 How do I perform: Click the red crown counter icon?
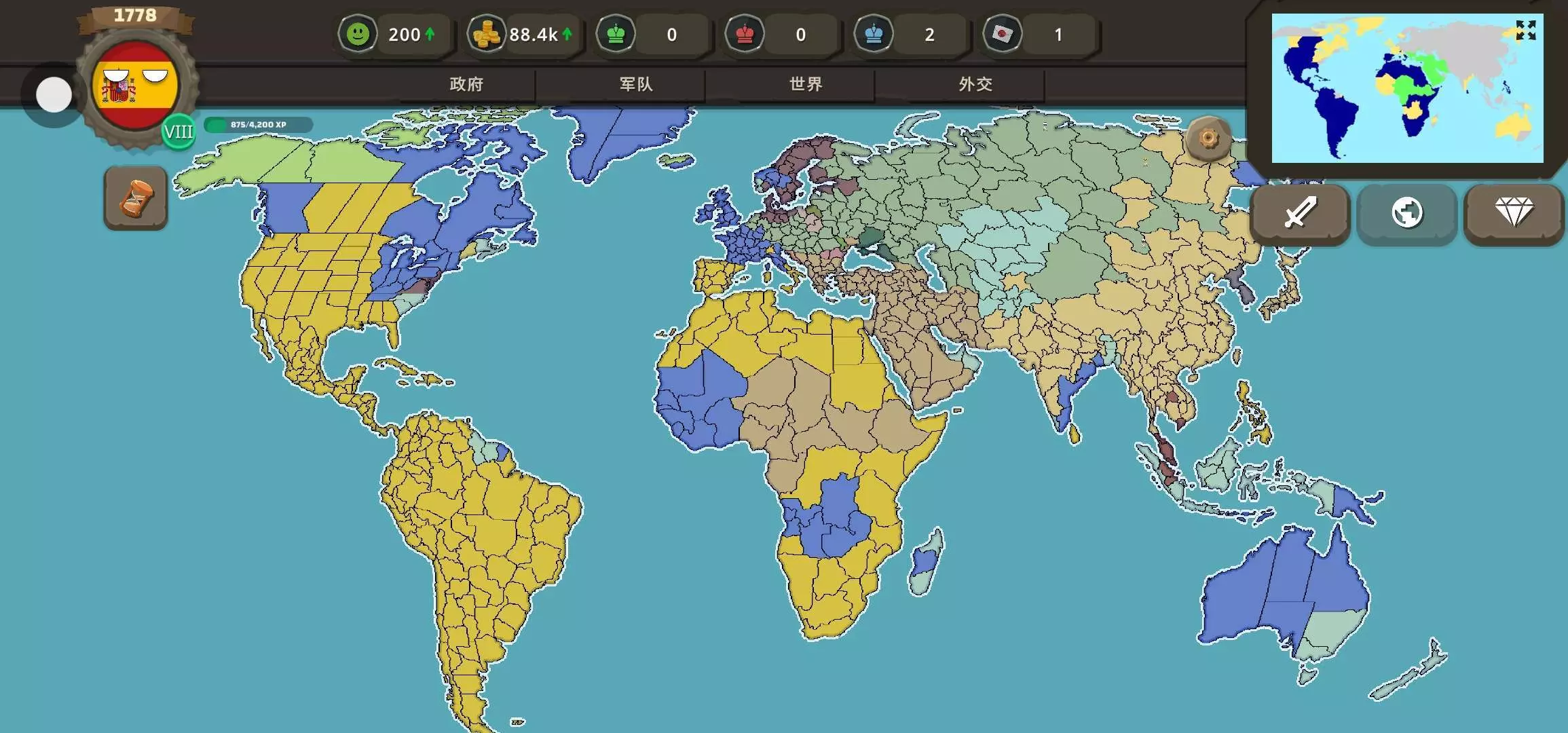point(745,34)
